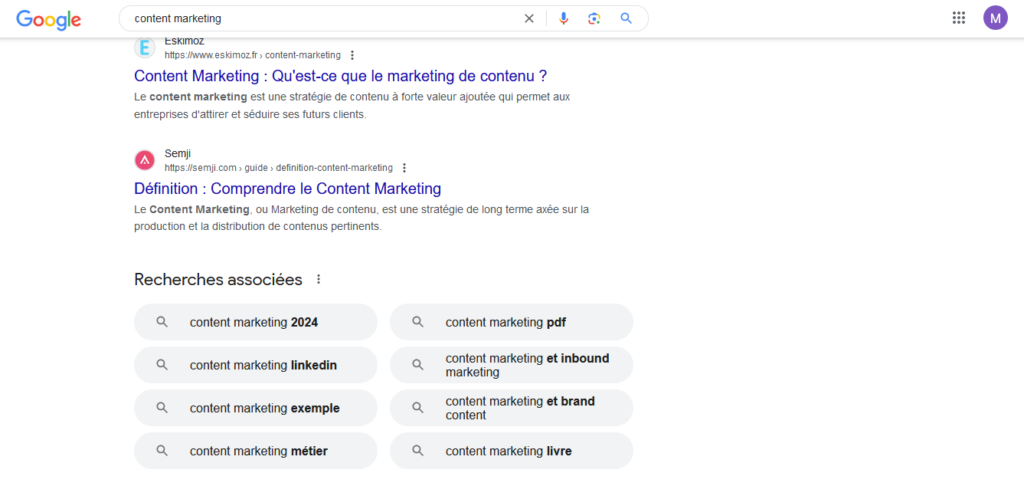Click search icon in exemple suggestion
1024x486 pixels.
(162, 408)
